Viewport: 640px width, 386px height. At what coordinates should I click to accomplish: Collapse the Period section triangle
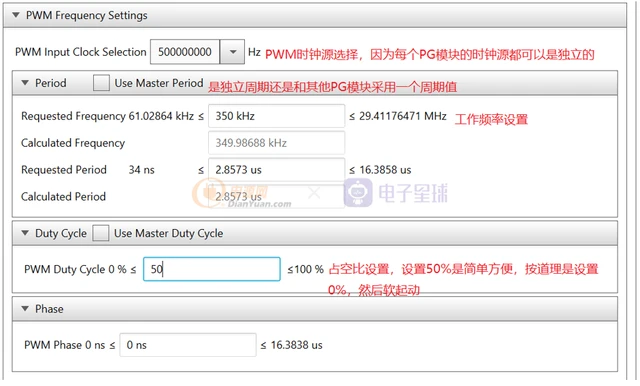tap(25, 83)
